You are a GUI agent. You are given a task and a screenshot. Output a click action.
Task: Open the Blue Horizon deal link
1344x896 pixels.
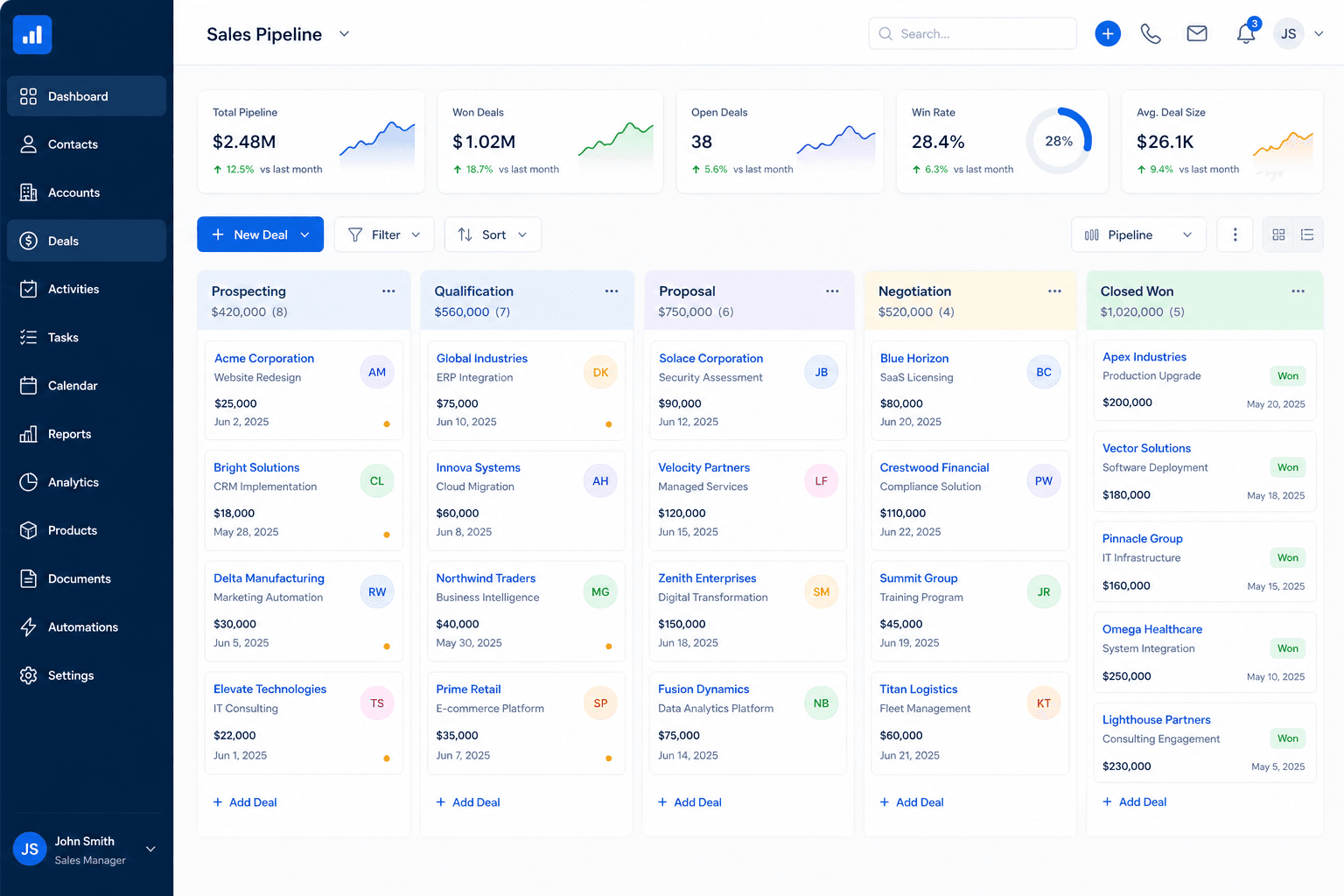[x=914, y=358]
